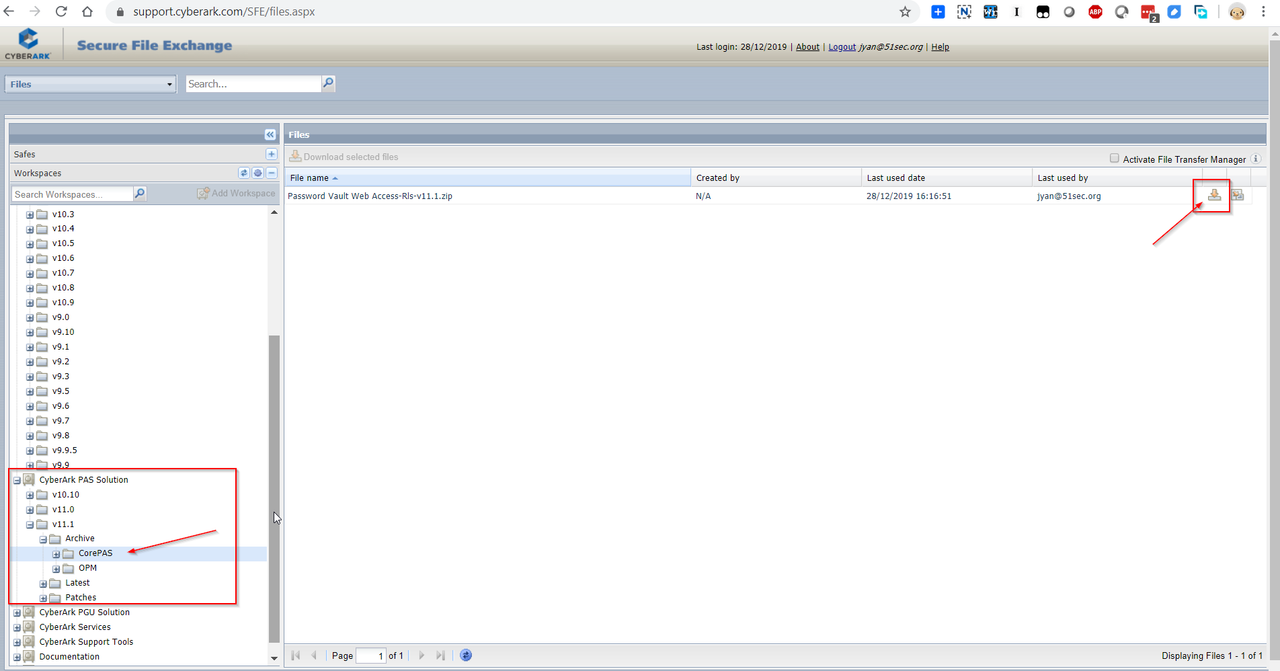
Task: Click the tree scrollbar up arrow
Action: pyautogui.click(x=274, y=212)
